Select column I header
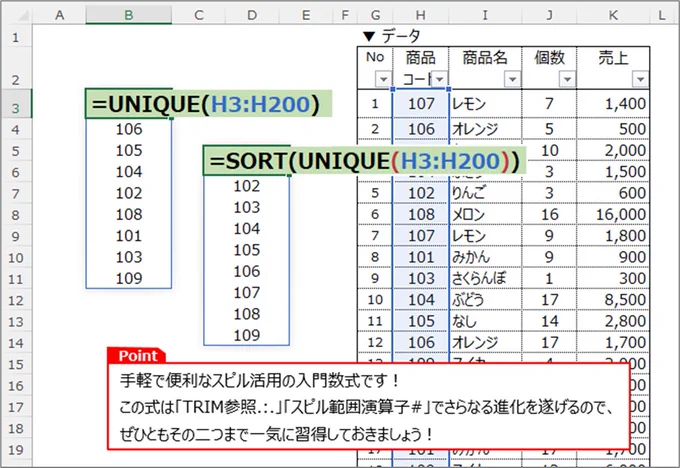 pyautogui.click(x=485, y=15)
